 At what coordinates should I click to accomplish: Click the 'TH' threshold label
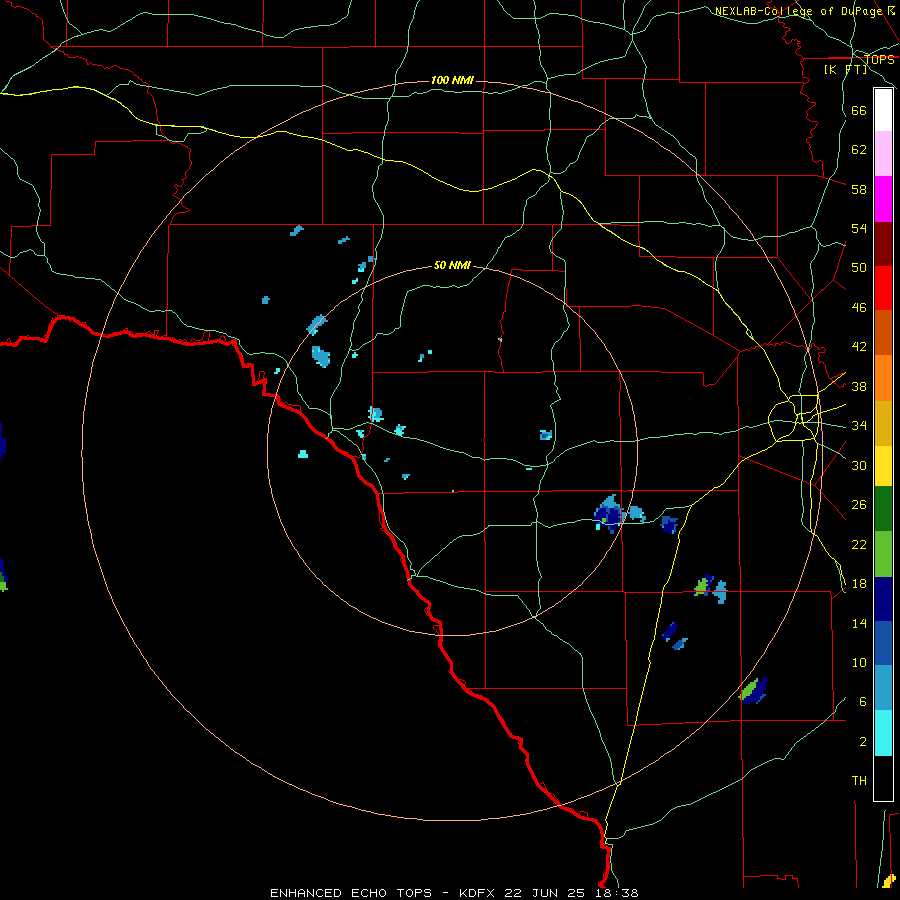(859, 781)
